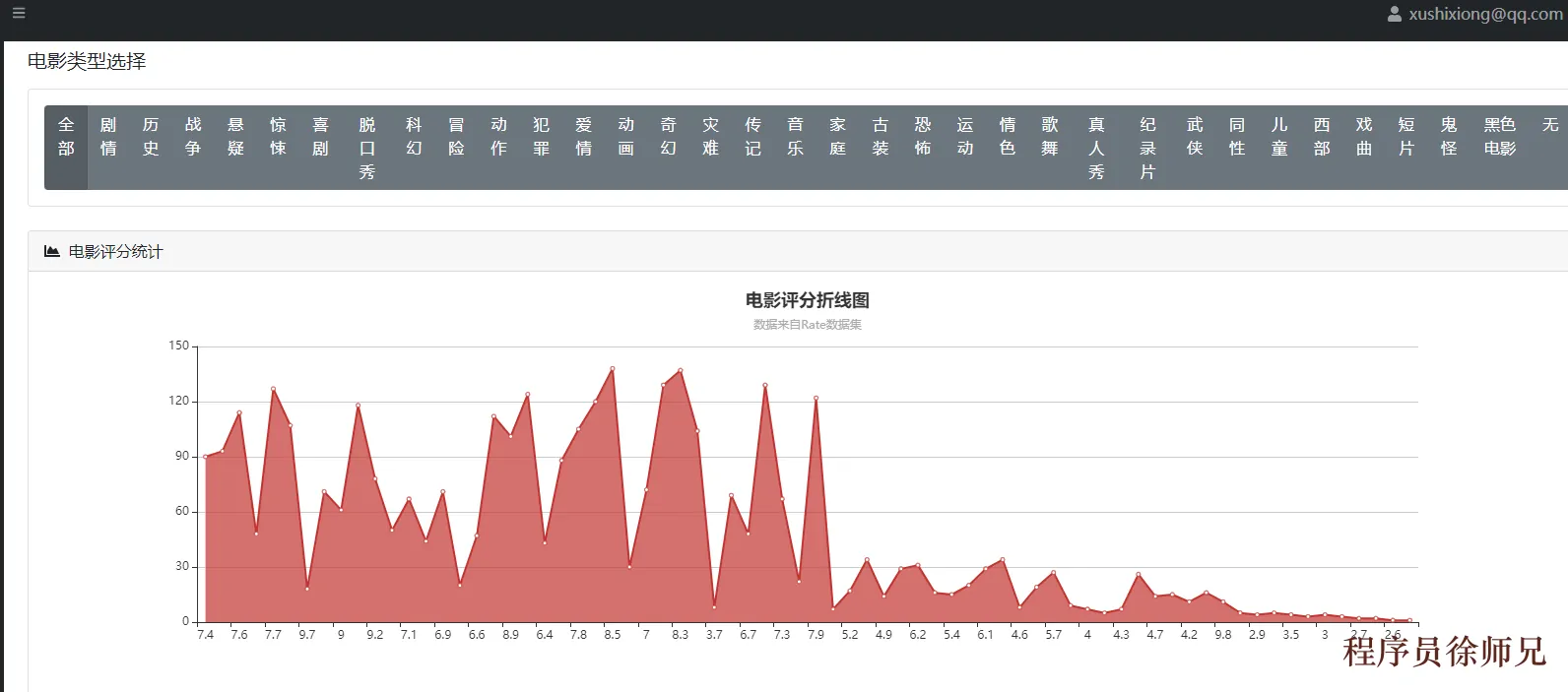Image resolution: width=1568 pixels, height=692 pixels.
Task: Select the 犯罪 genre tab
Action: [541, 148]
